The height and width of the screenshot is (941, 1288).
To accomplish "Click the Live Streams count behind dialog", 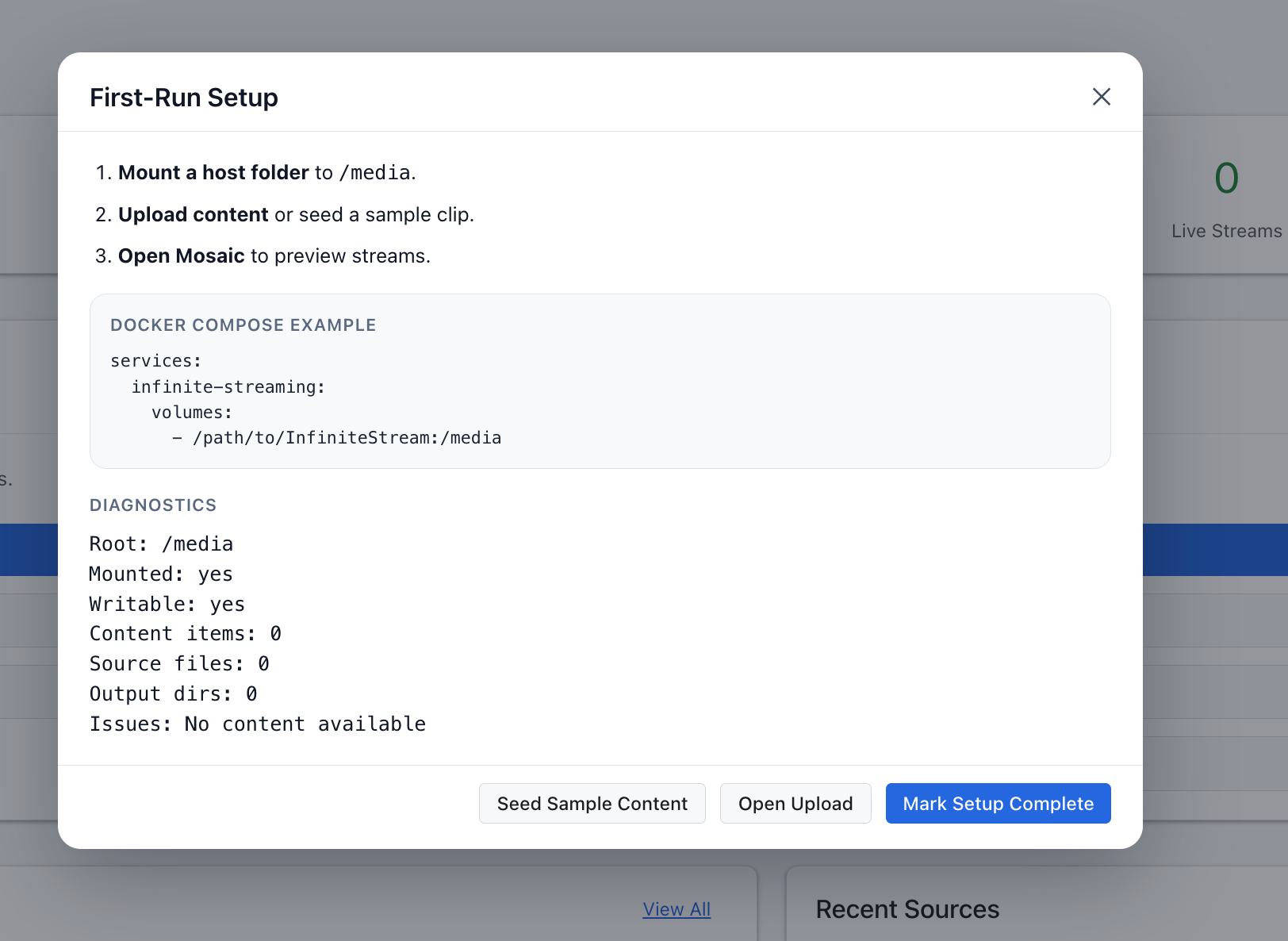I will click(1226, 178).
